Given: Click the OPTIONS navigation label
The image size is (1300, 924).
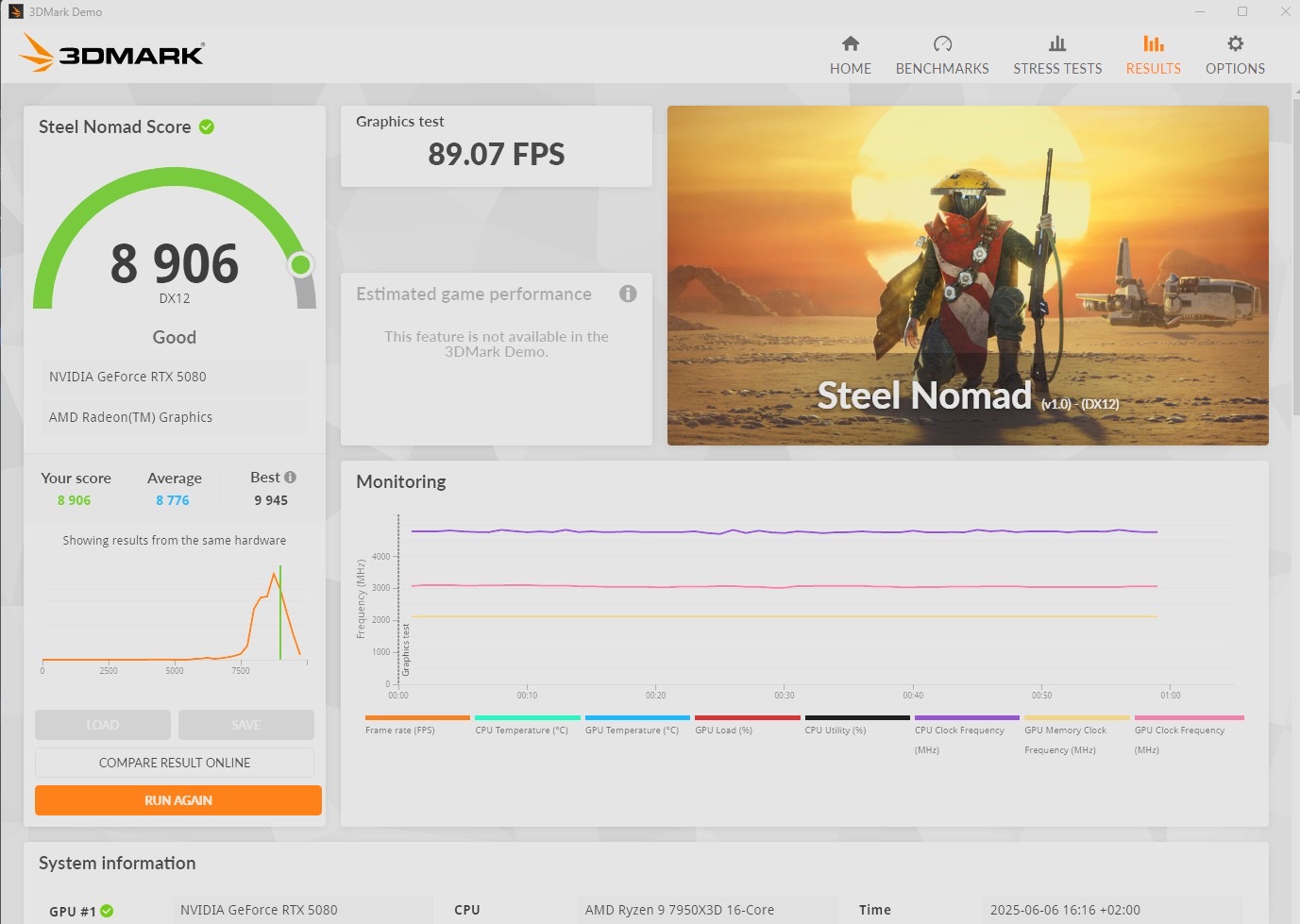Looking at the screenshot, I should point(1235,69).
